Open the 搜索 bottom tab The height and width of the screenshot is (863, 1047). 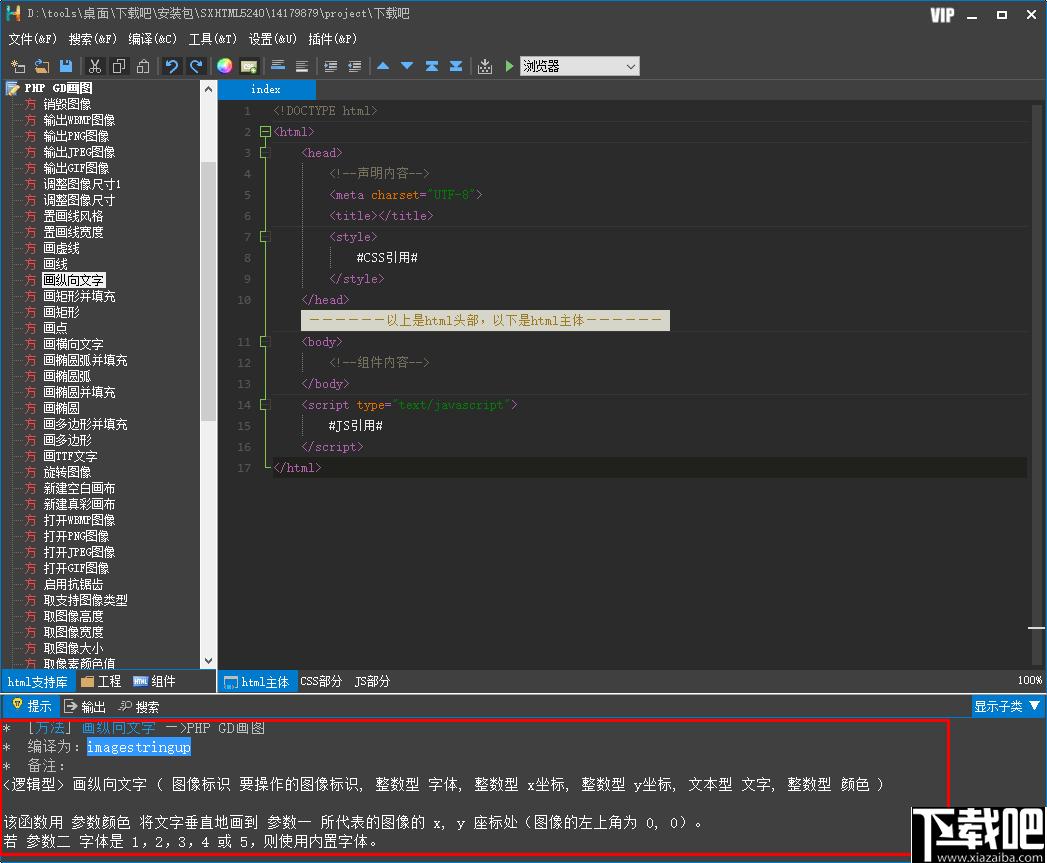140,707
